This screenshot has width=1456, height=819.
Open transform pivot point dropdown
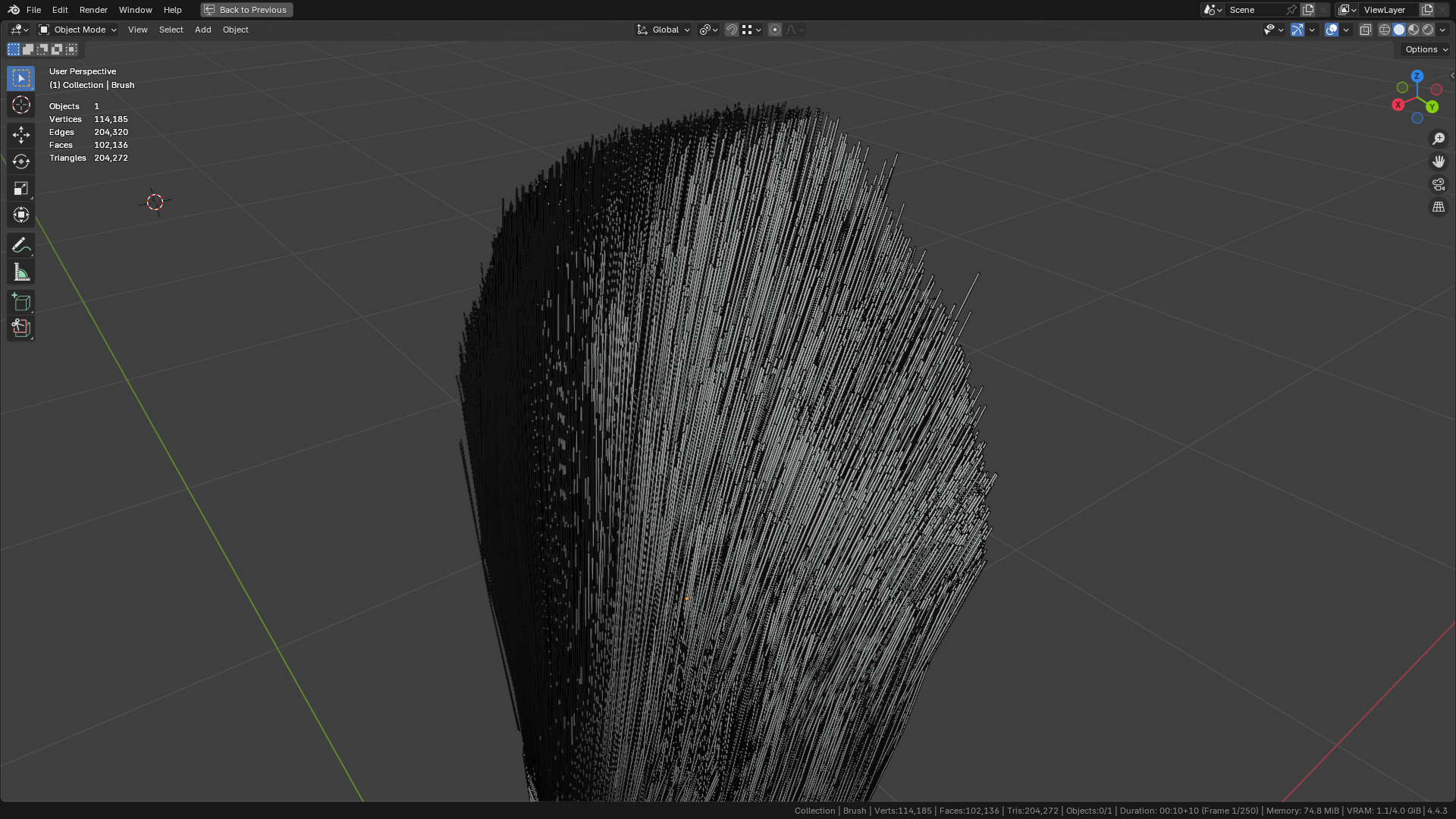click(x=708, y=30)
